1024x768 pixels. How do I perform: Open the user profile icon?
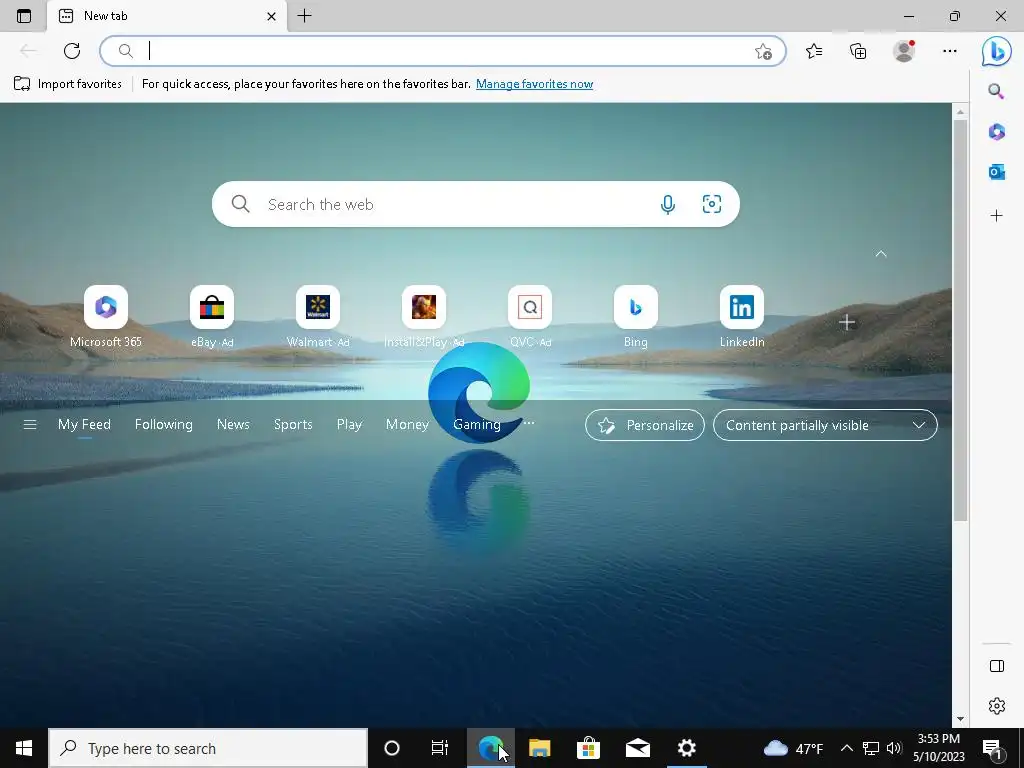(x=904, y=51)
